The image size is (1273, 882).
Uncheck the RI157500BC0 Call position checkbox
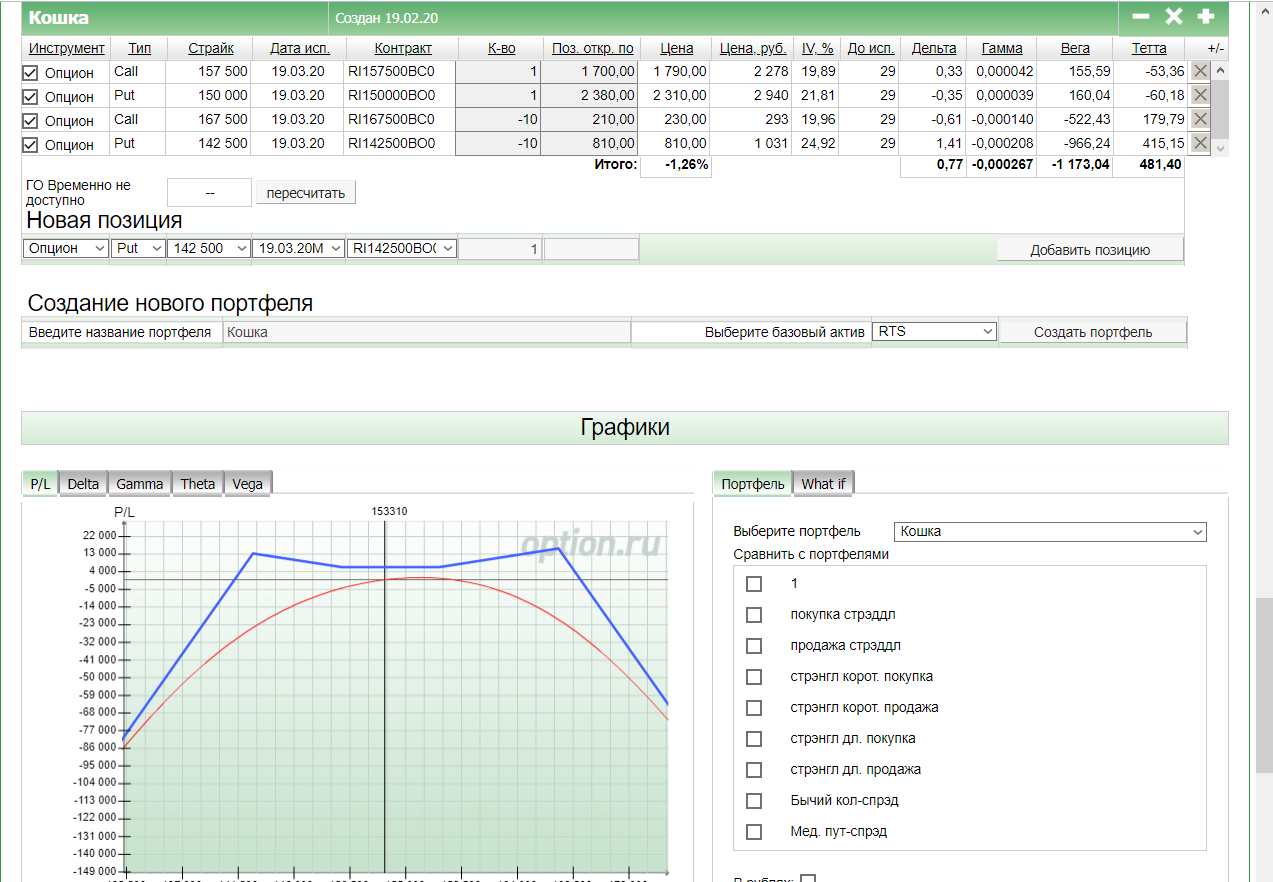click(30, 73)
